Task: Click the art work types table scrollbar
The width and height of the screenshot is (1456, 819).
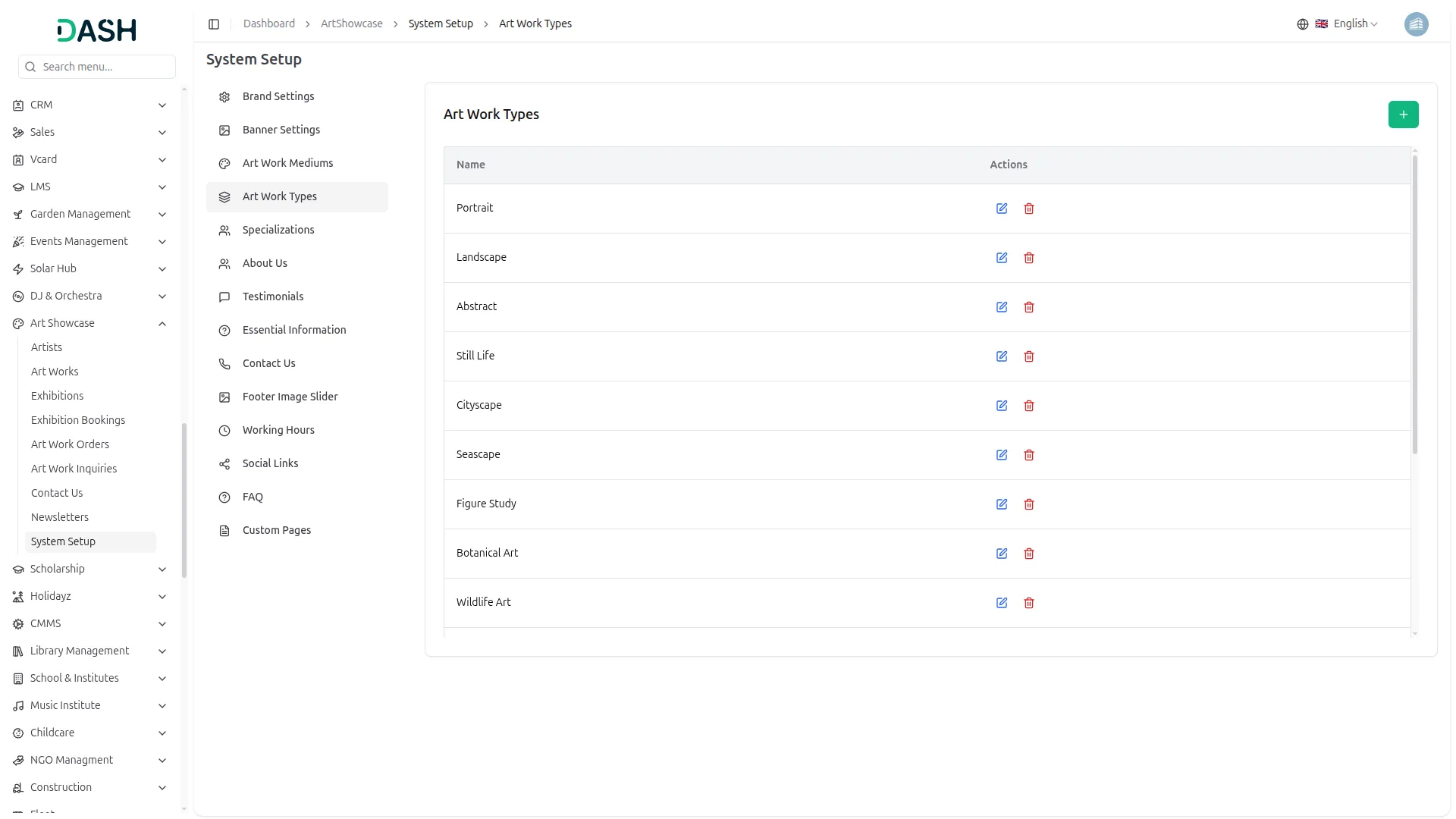Action: [x=1414, y=303]
